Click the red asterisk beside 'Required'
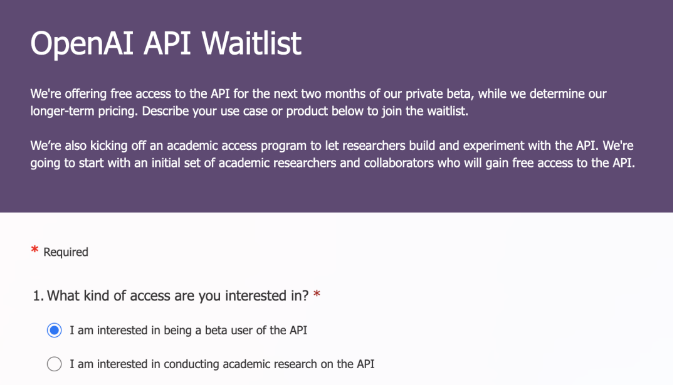The height and width of the screenshot is (385, 673). 35,250
